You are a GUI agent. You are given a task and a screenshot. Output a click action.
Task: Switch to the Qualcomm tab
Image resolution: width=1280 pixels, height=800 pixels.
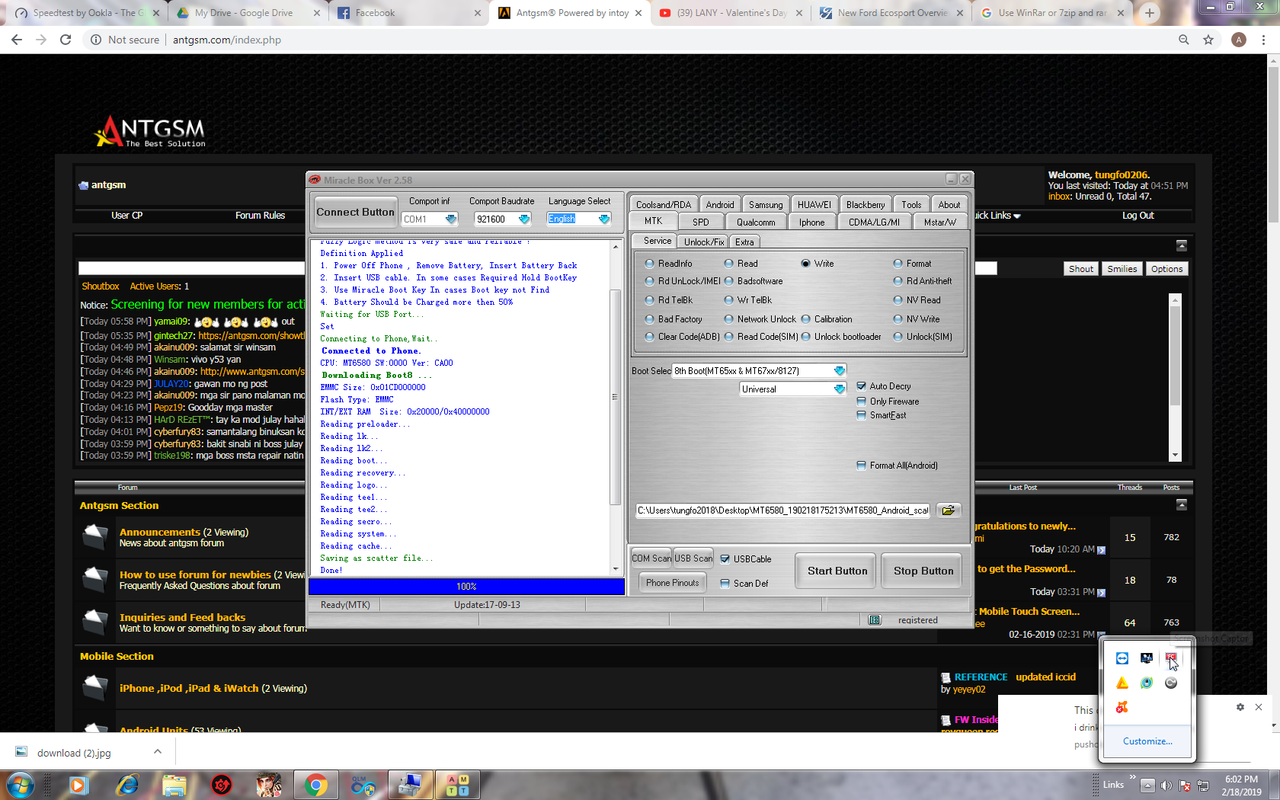pos(755,222)
